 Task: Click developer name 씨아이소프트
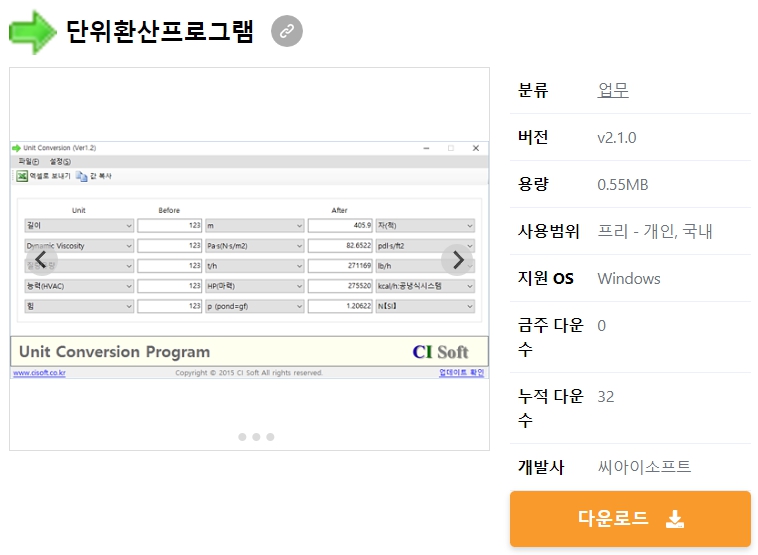coord(644,467)
